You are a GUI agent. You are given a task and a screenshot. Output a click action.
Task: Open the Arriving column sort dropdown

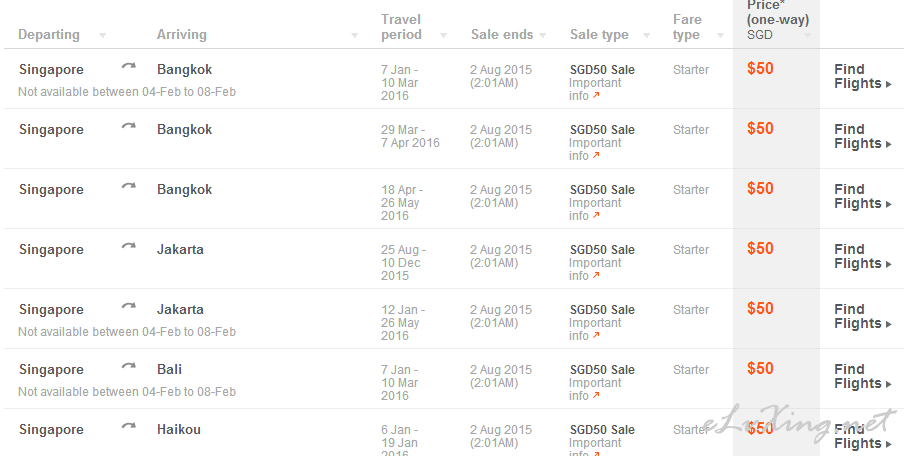pyautogui.click(x=355, y=36)
